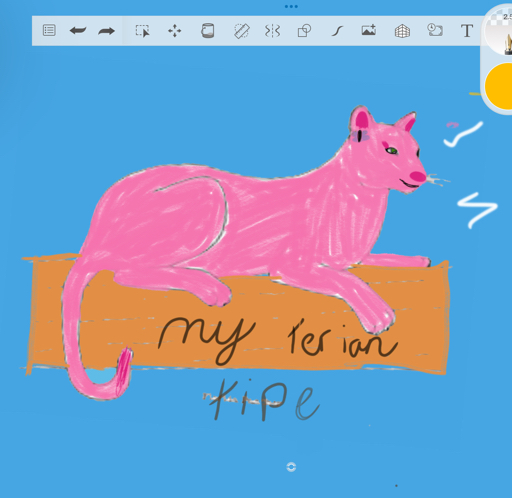Toggle Predictive Stroke curve tool
This screenshot has height=498, width=512.
click(337, 31)
